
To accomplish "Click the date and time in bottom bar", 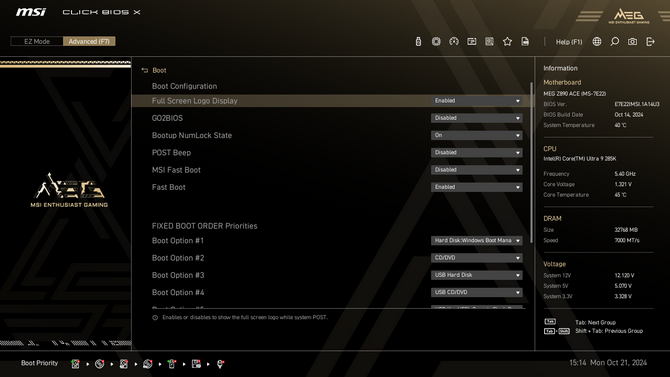I will click(x=608, y=363).
